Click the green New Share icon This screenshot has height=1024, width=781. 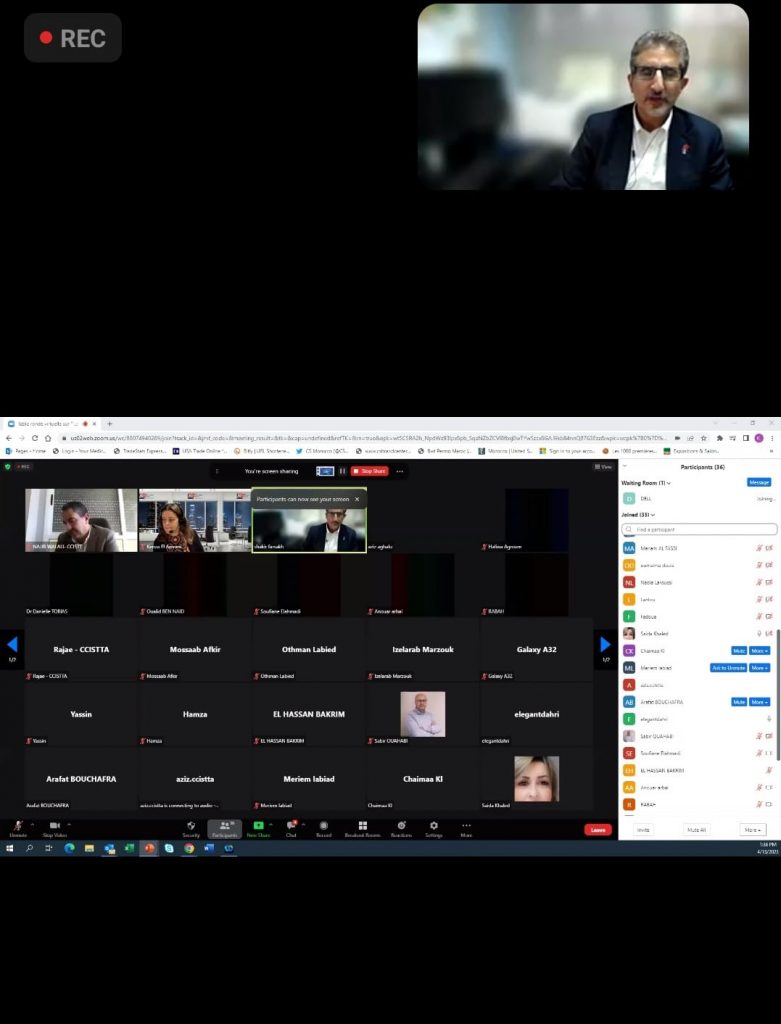tap(259, 826)
